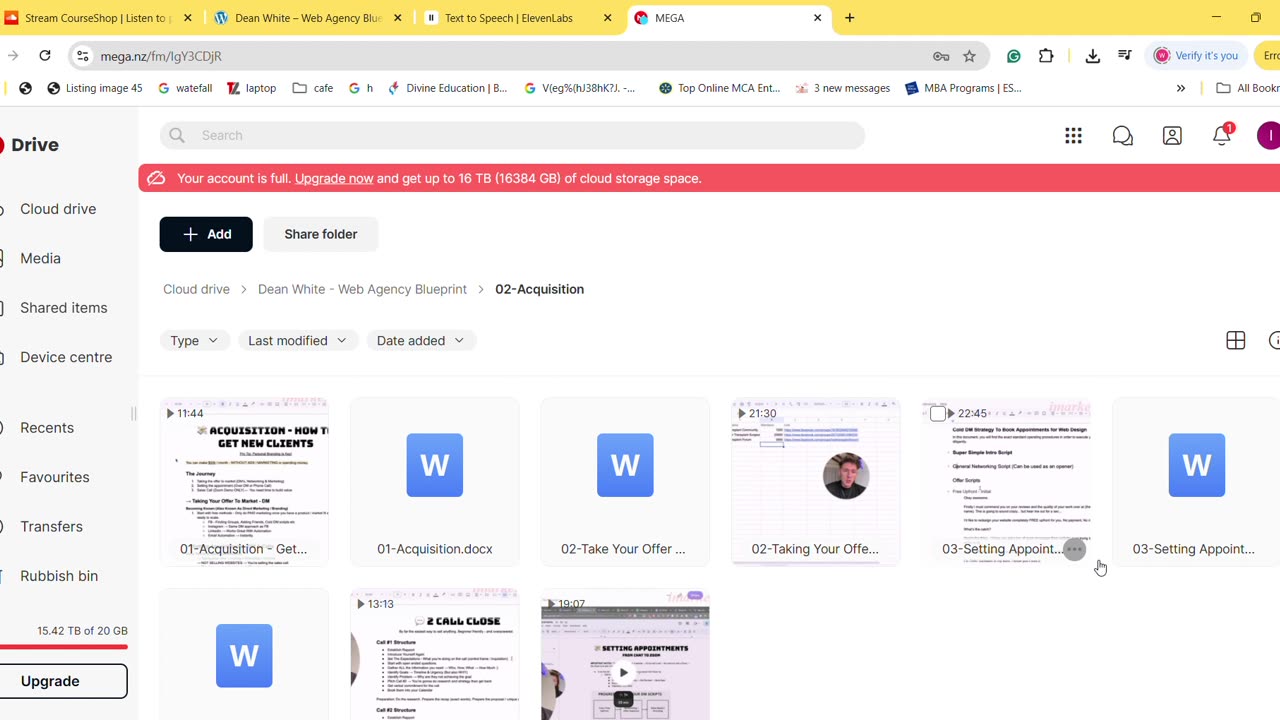Open Recents in the sidebar

pyautogui.click(x=47, y=428)
